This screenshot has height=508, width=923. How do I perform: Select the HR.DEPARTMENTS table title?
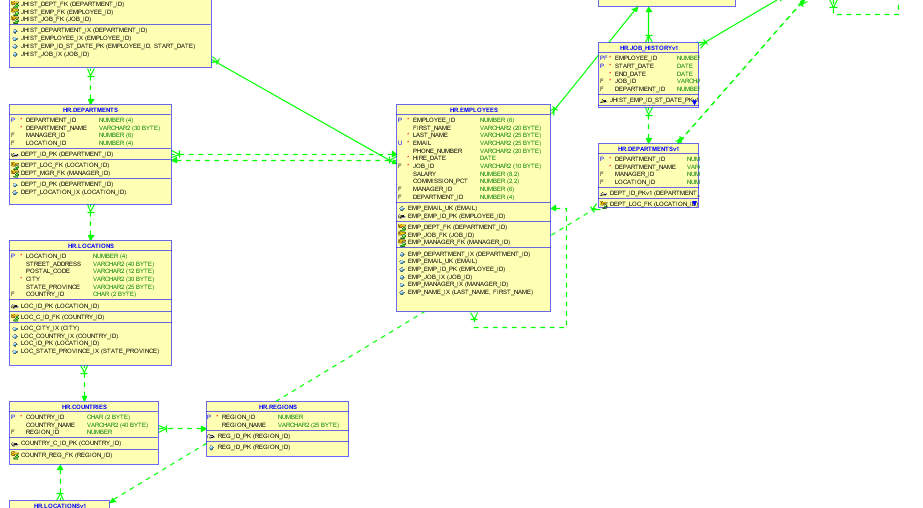point(91,110)
